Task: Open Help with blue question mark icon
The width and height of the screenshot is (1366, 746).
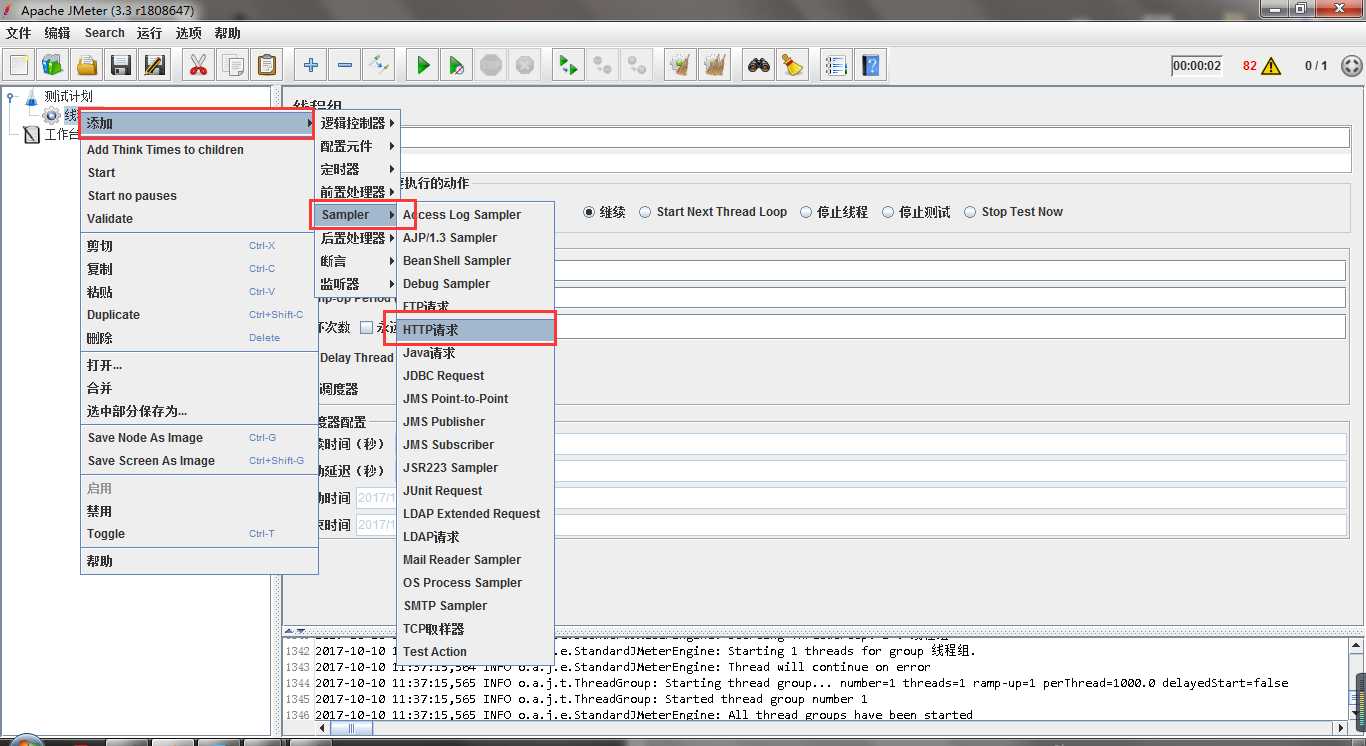Action: click(870, 66)
